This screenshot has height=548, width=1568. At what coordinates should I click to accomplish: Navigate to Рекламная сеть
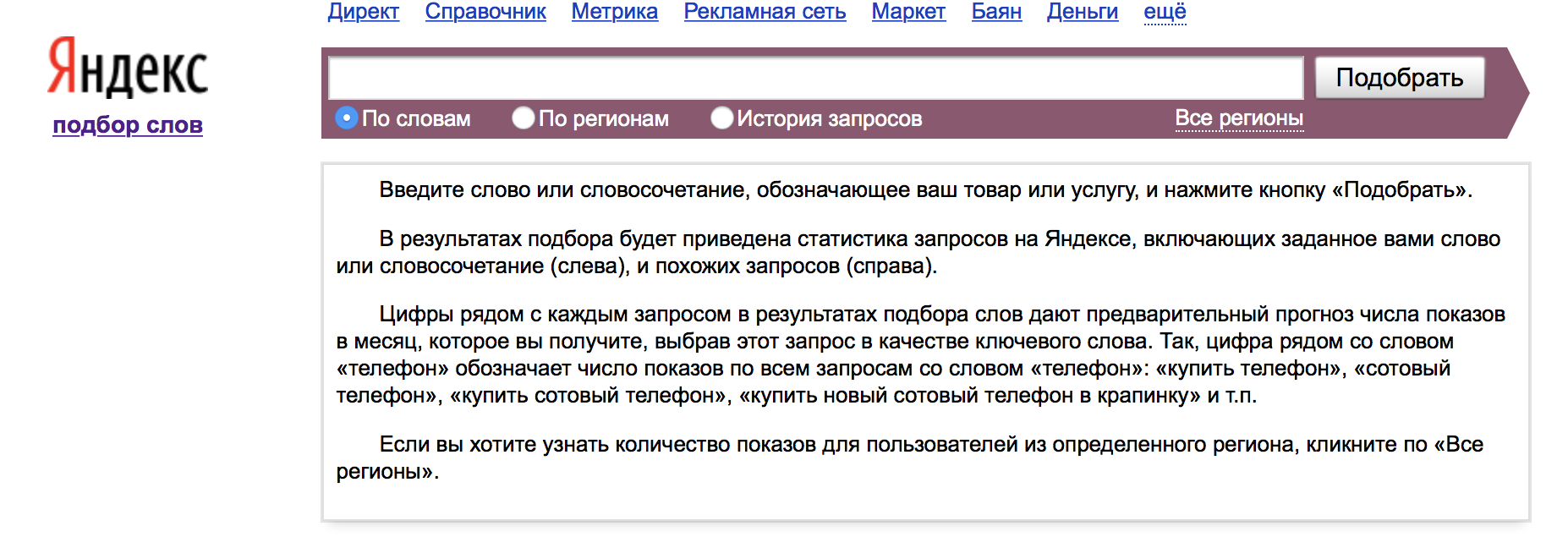765,12
